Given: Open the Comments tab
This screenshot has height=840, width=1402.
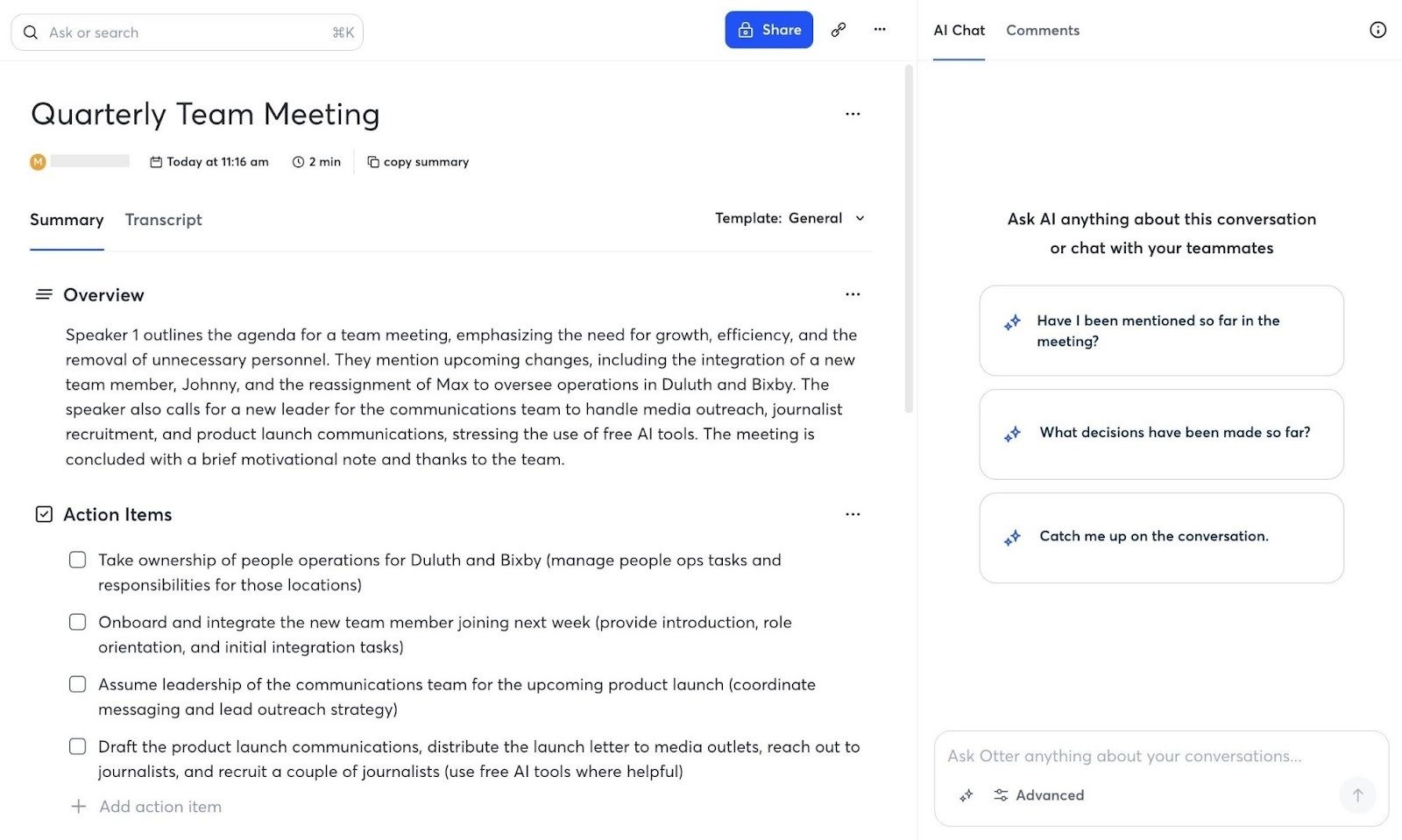Looking at the screenshot, I should coord(1042,30).
